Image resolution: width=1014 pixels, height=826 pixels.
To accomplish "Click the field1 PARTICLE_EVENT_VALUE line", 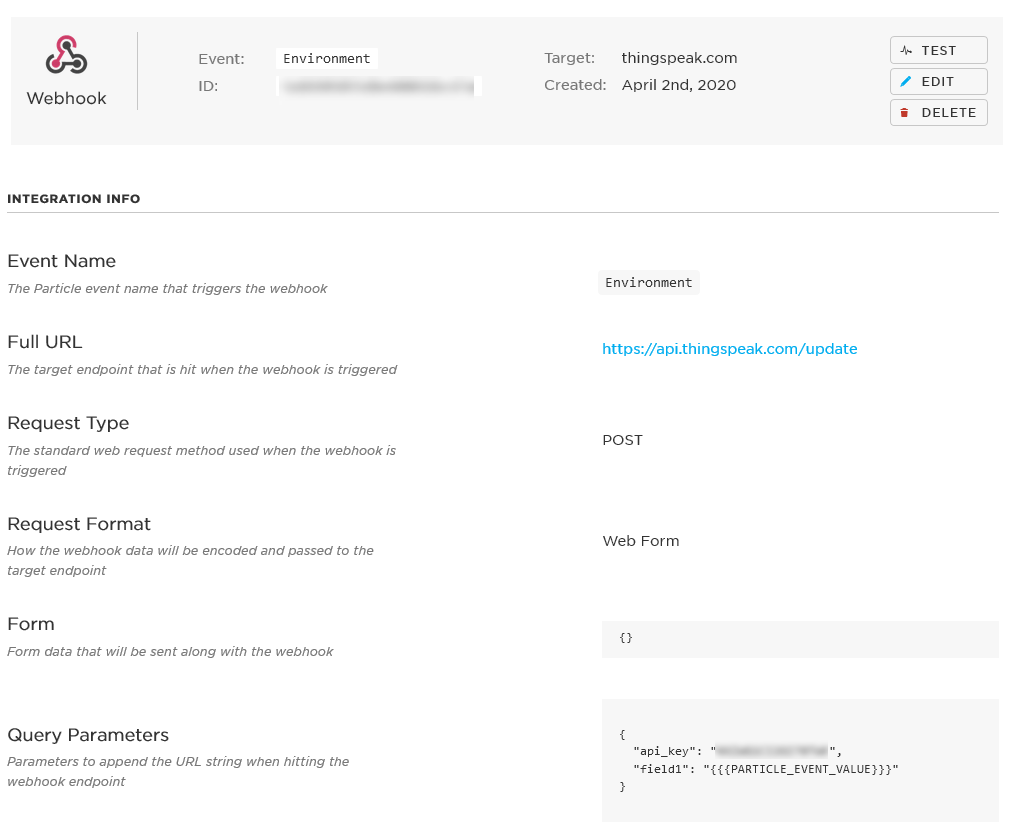I will (x=766, y=769).
